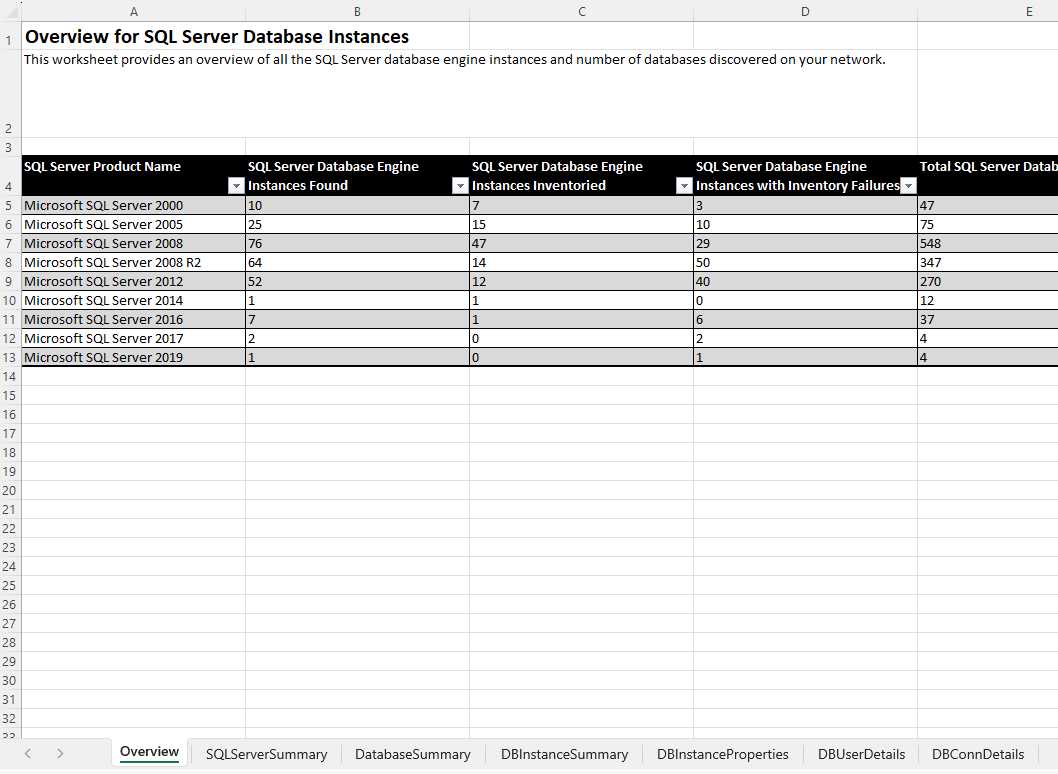Click total databases value 270 for SQL Server 2012
Viewport: 1058px width, 774px height.
coord(988,281)
